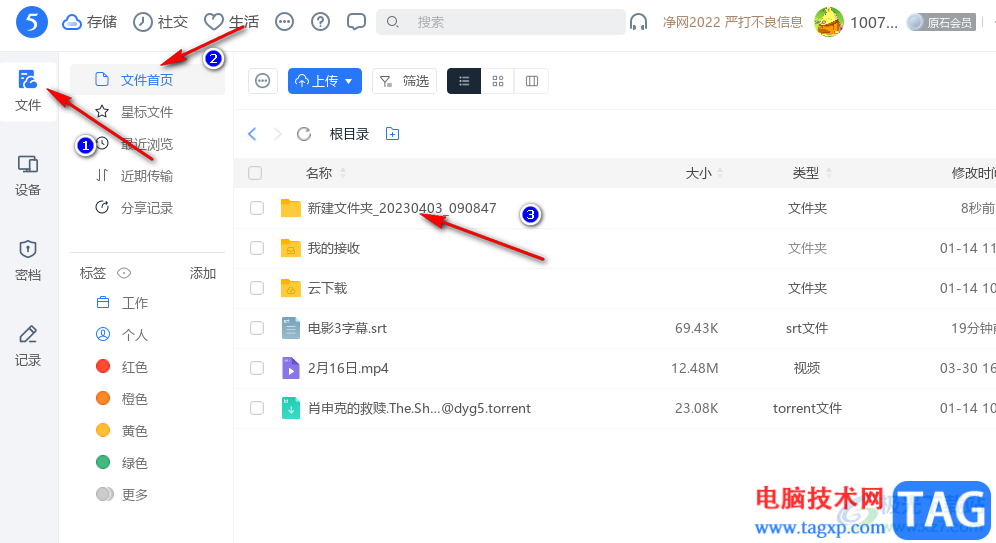Go back with the left chevron
The height and width of the screenshot is (543, 996).
click(x=252, y=134)
